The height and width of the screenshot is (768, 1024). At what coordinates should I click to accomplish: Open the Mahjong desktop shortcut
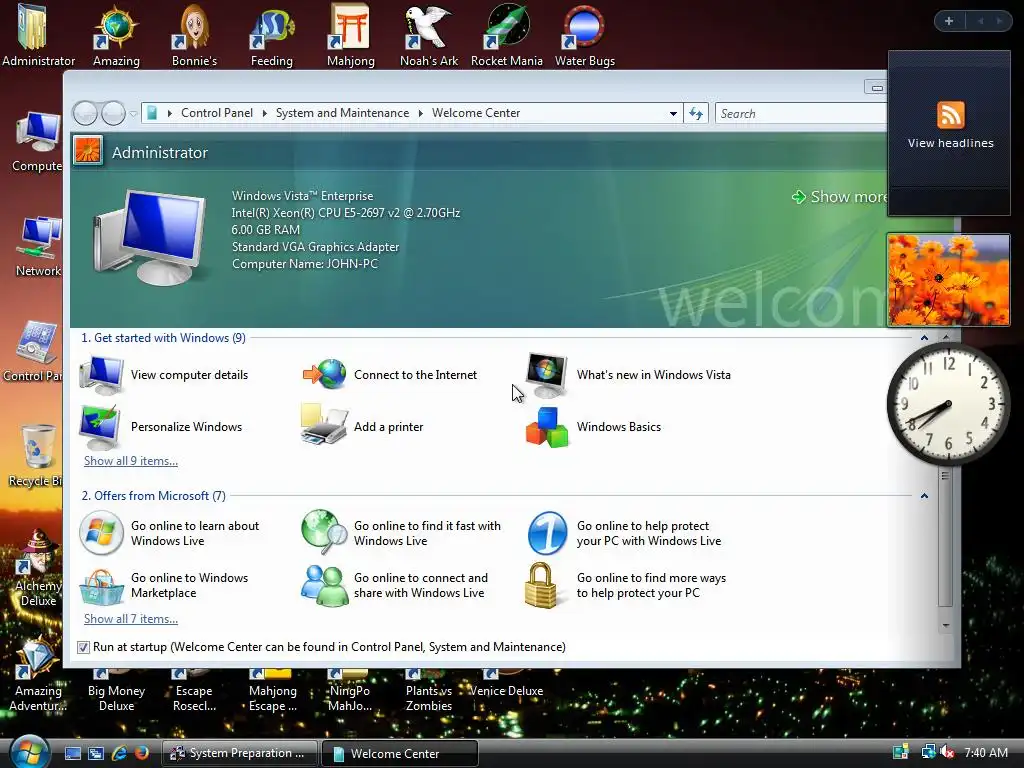tap(351, 35)
